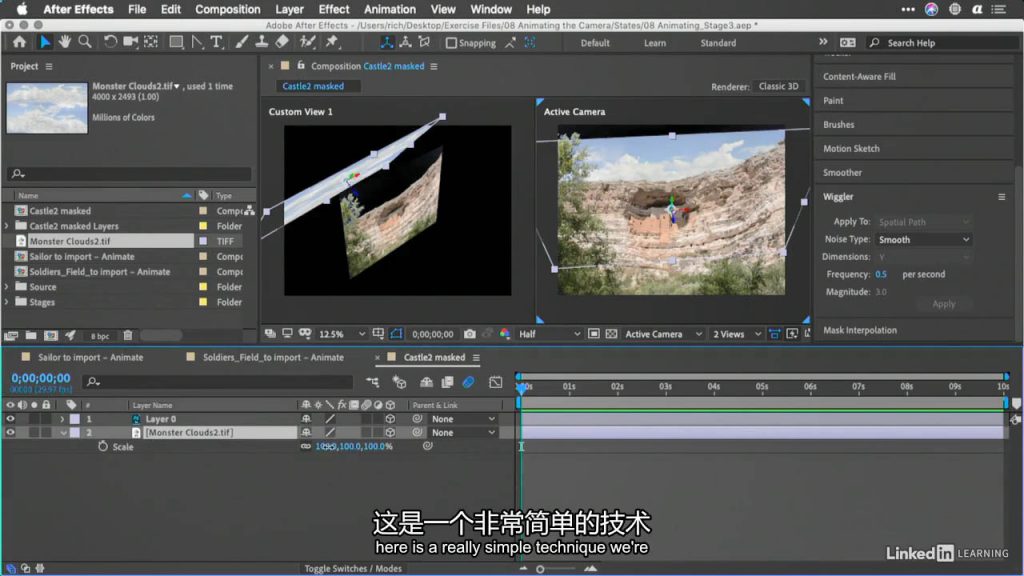Click the create new folder icon
The image size is (1024, 576).
point(31,336)
